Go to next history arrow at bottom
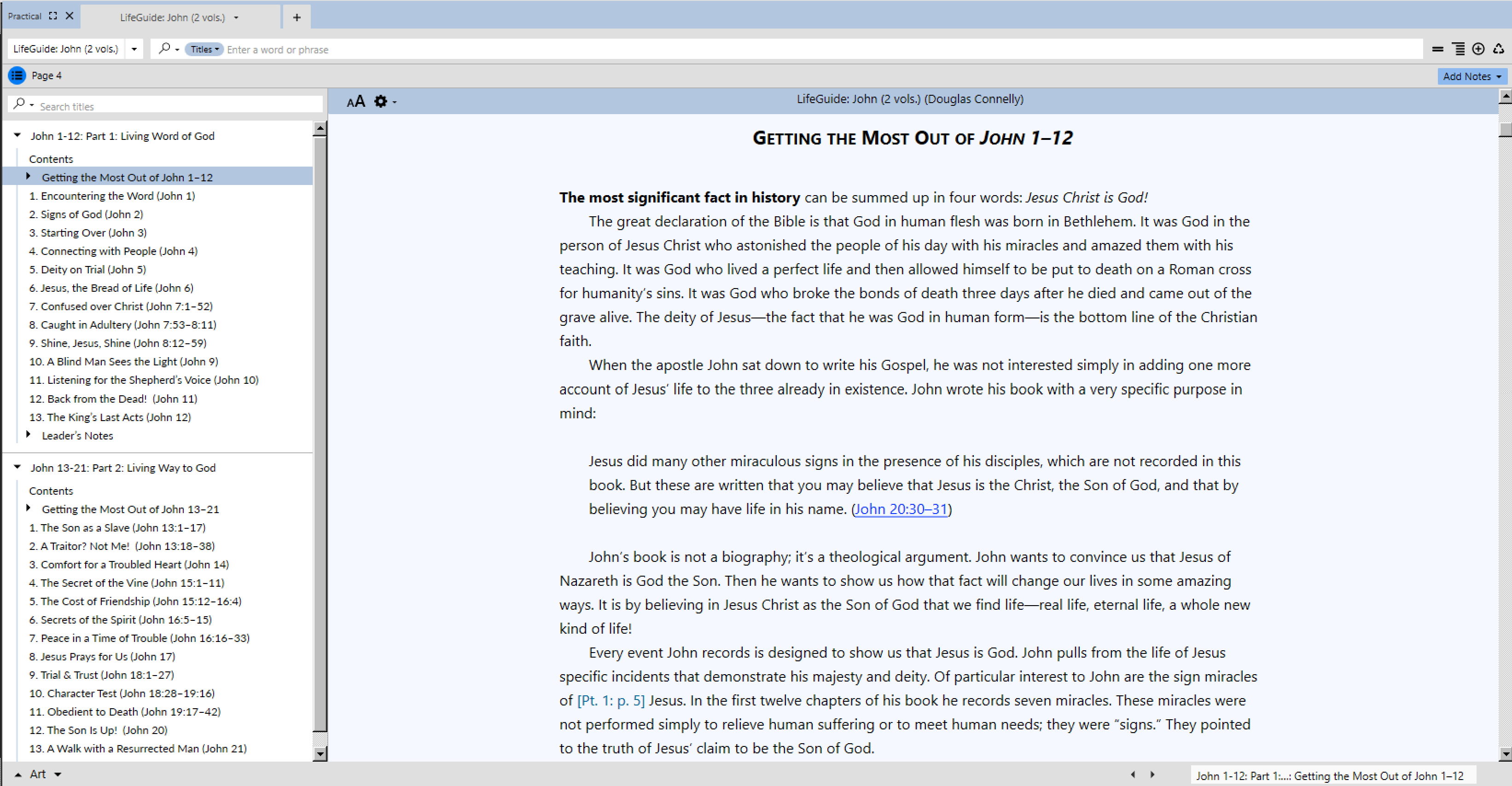The width and height of the screenshot is (1512, 786). (x=1152, y=774)
